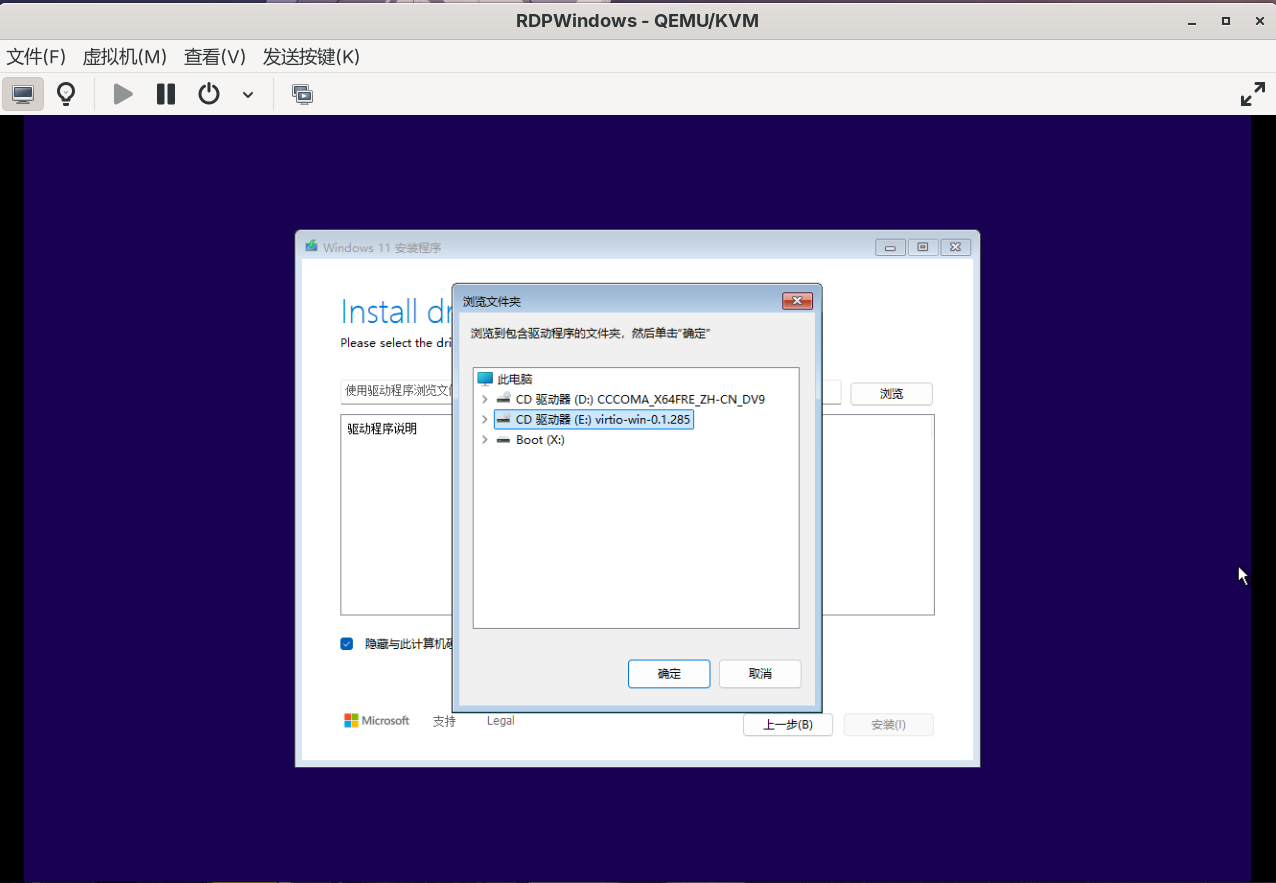Pause the virtual machine

[x=166, y=94]
